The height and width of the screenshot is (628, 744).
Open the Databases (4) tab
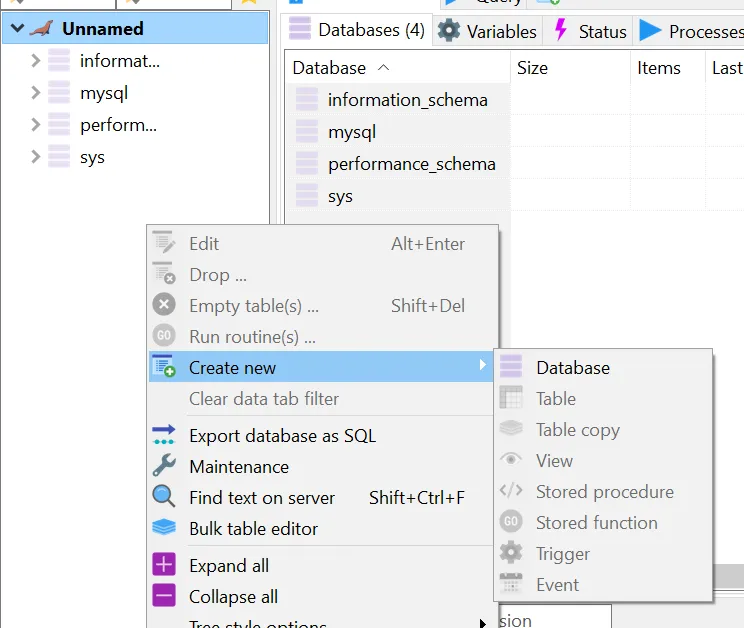click(x=357, y=30)
